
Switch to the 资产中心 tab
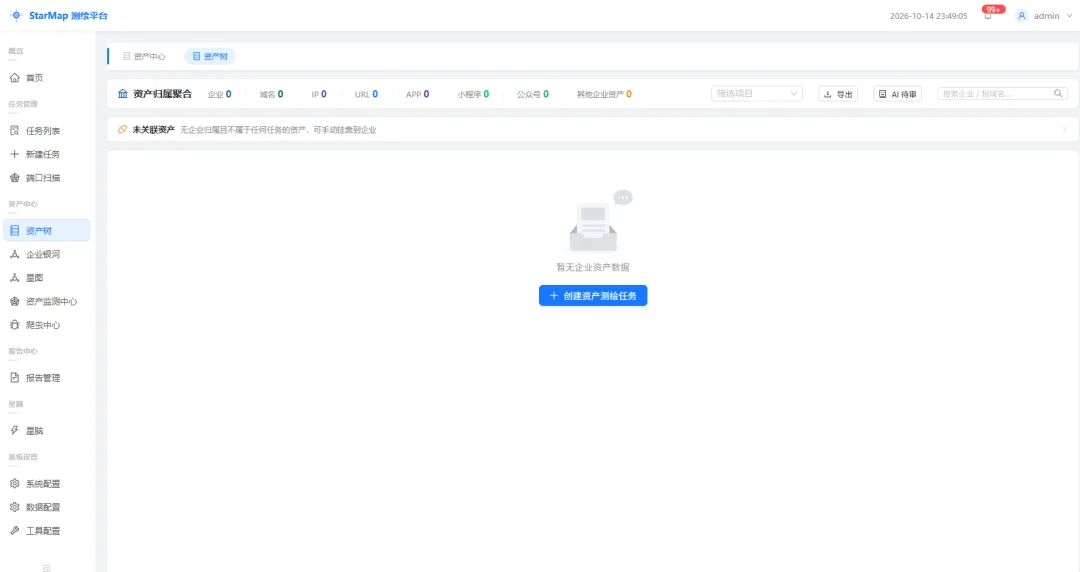[x=144, y=57]
